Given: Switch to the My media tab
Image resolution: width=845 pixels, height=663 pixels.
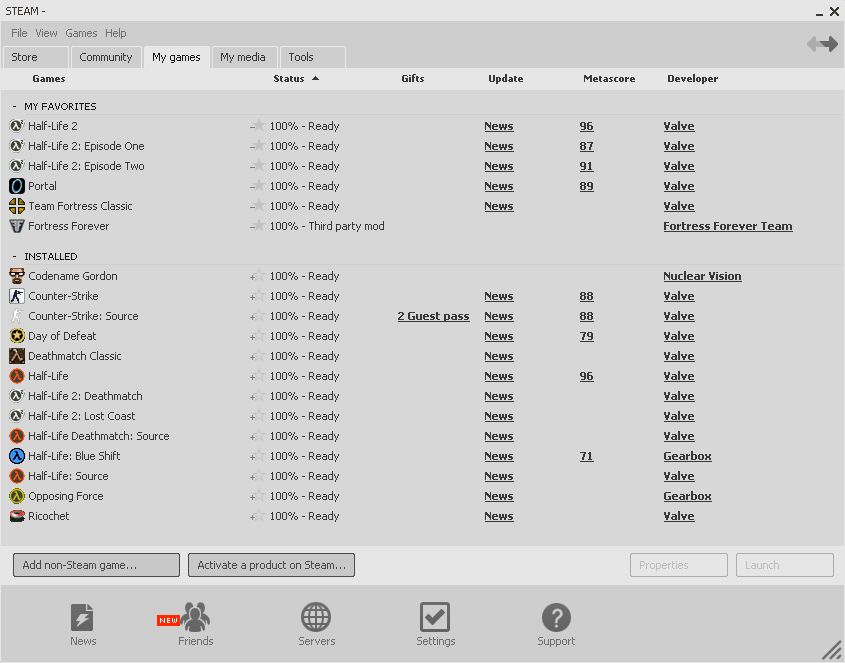Looking at the screenshot, I should click(243, 57).
